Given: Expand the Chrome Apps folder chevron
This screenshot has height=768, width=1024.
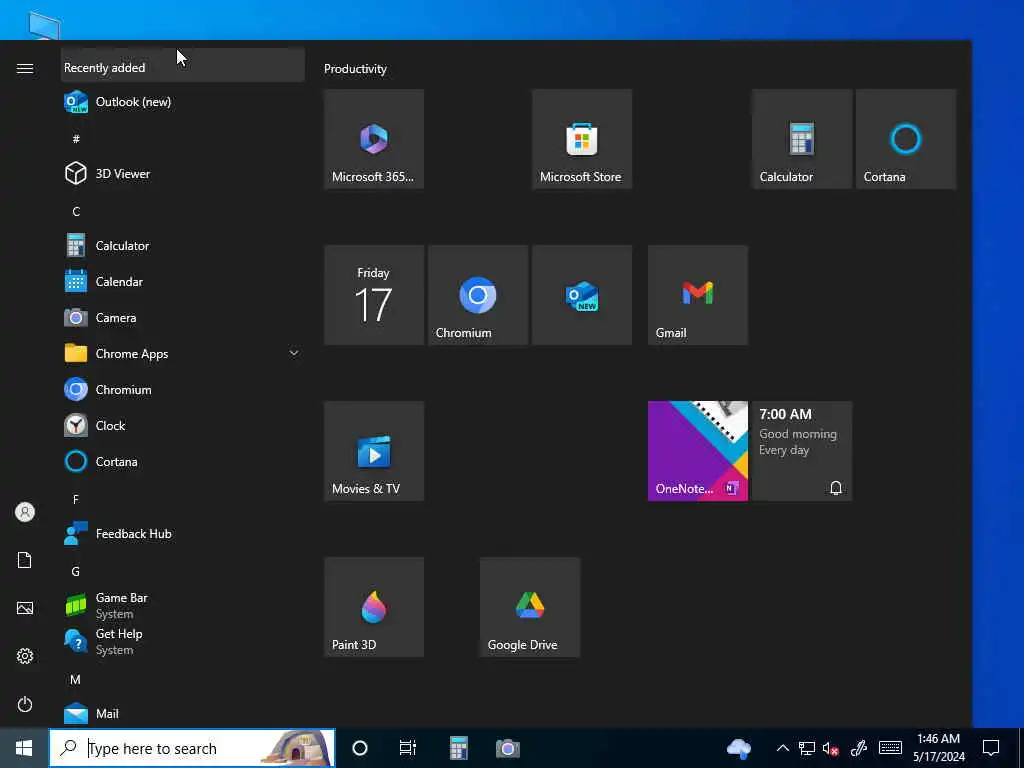Looking at the screenshot, I should point(294,353).
